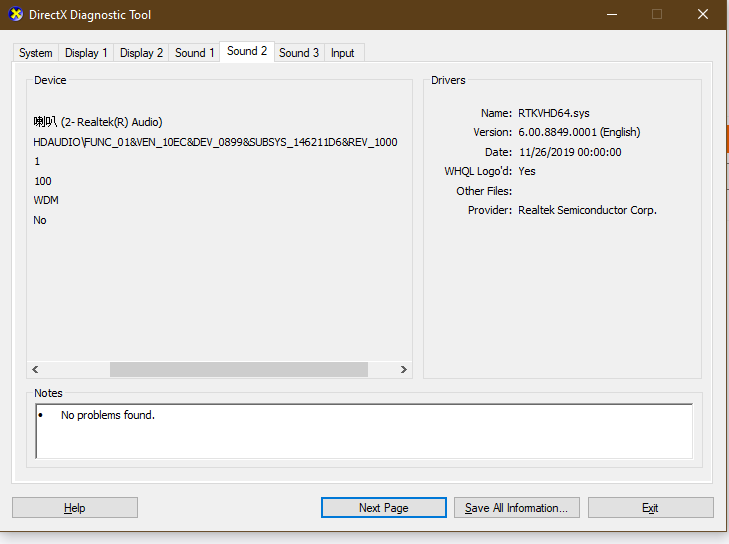
Task: Click the Help button
Action: [75, 508]
